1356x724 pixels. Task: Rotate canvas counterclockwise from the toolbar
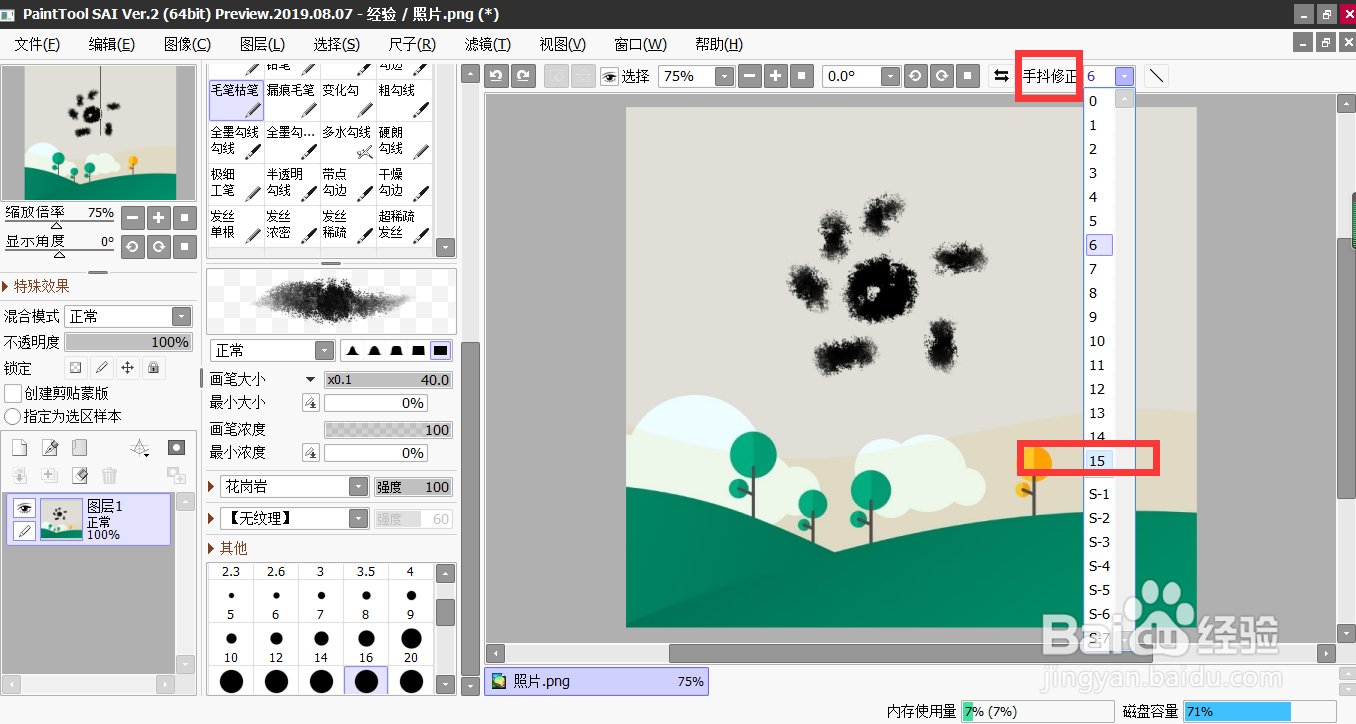click(x=915, y=76)
